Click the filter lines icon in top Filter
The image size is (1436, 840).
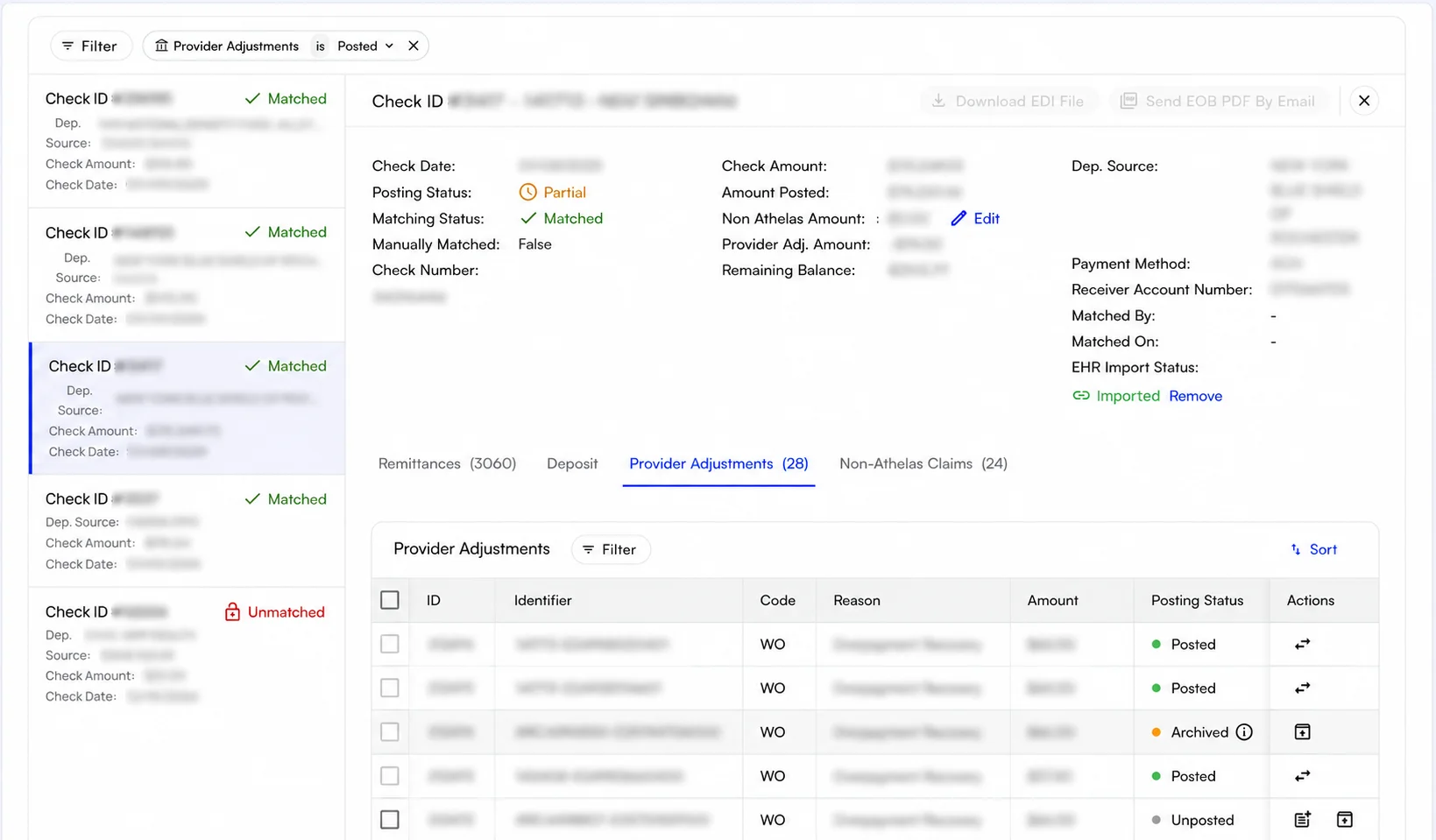[67, 46]
